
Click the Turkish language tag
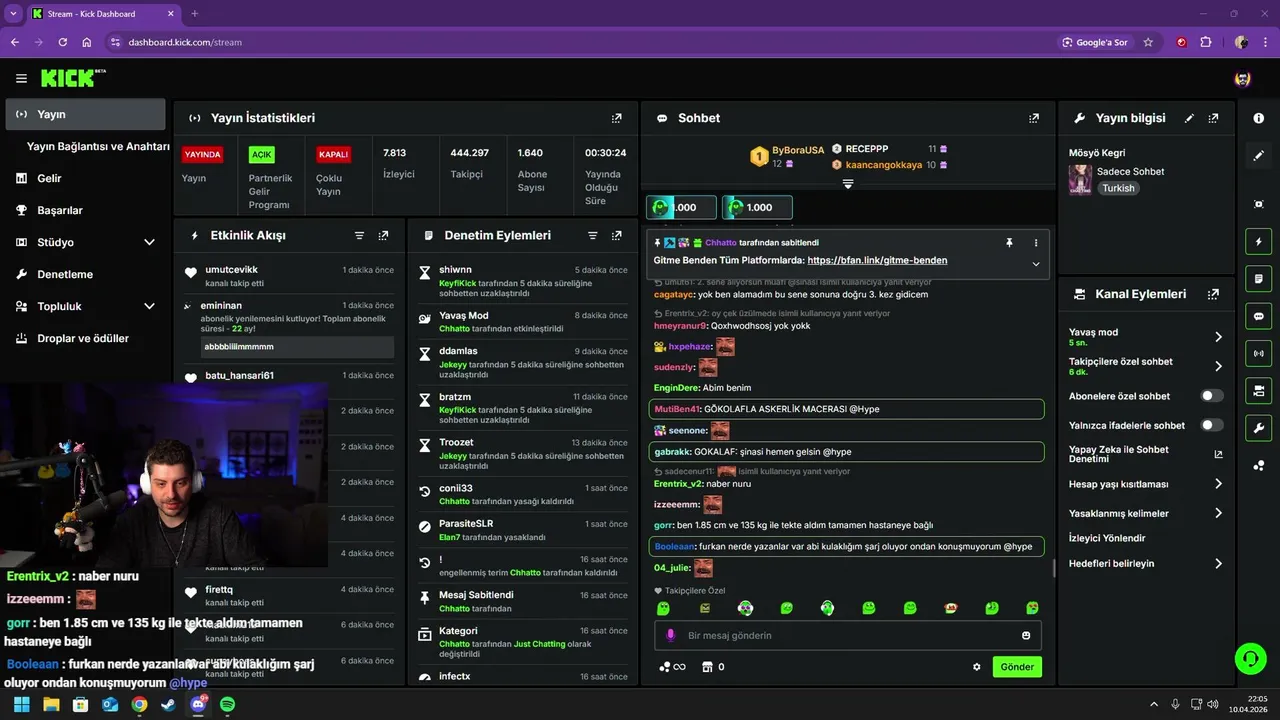1118,188
